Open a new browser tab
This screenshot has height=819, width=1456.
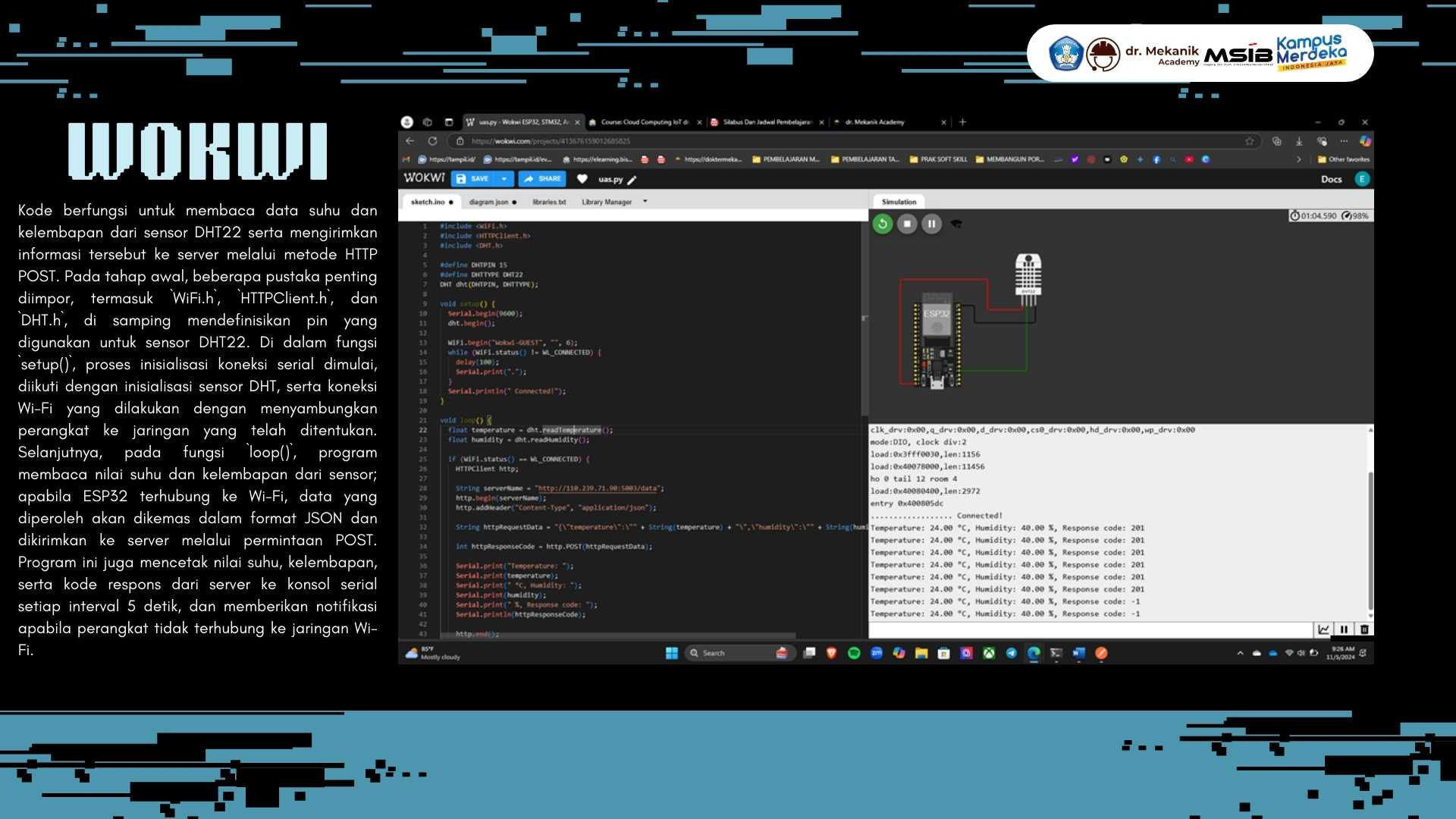pos(962,122)
